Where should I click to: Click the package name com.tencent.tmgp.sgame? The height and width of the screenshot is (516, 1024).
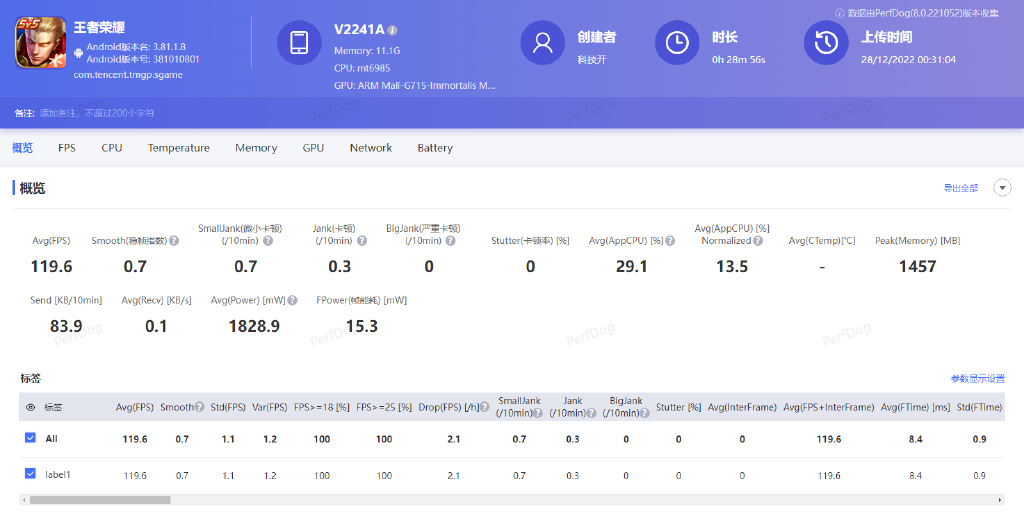[128, 75]
